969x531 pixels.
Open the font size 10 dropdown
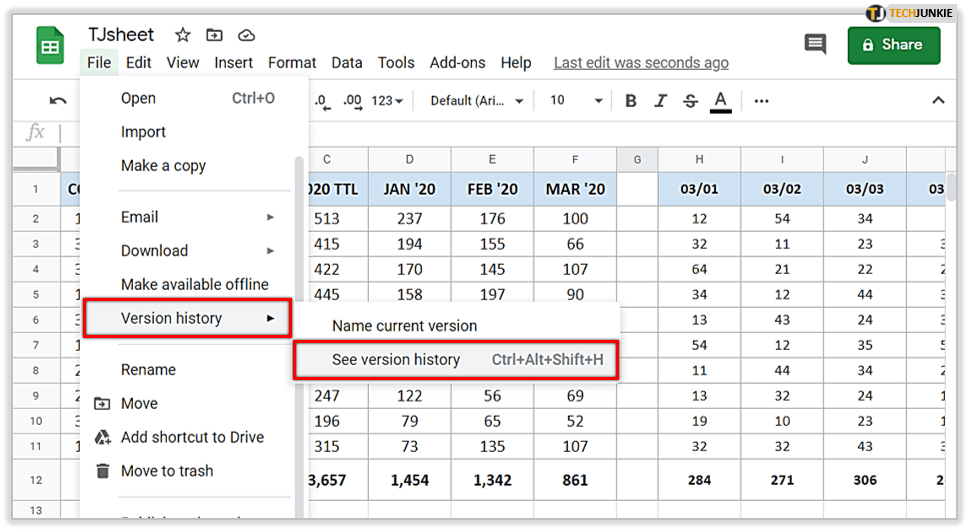pyautogui.click(x=576, y=101)
